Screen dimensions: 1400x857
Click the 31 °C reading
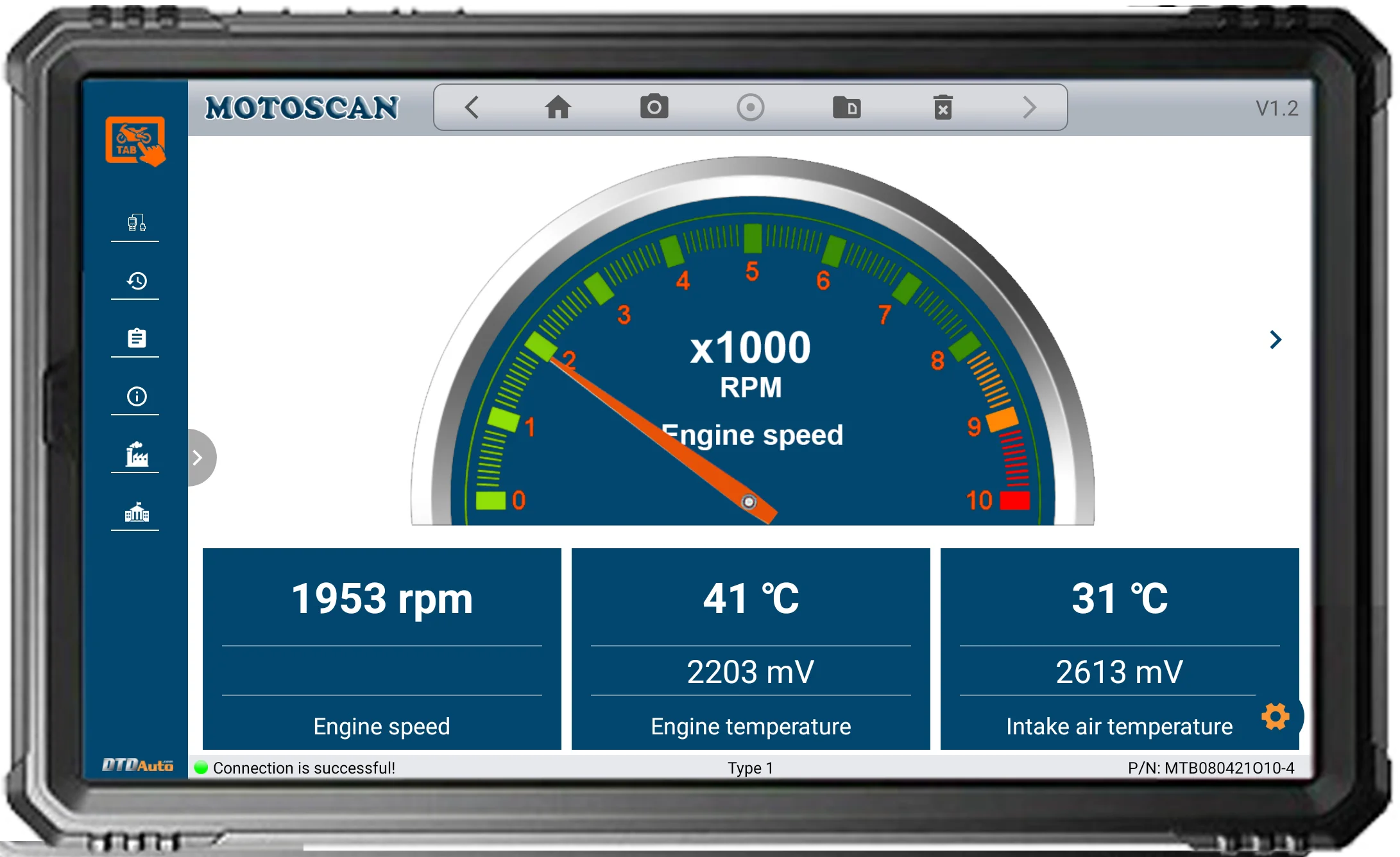coord(1120,598)
